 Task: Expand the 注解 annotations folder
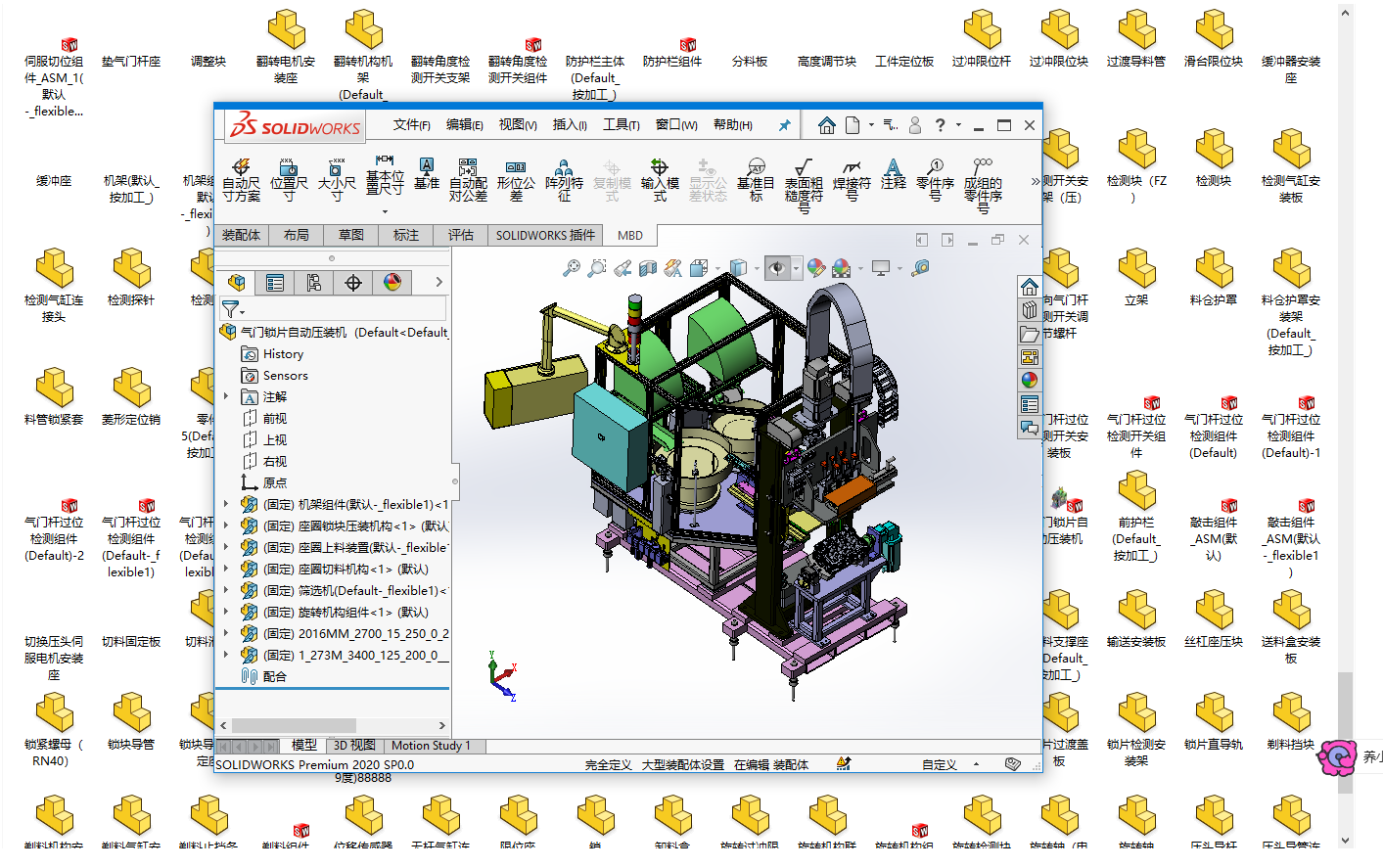coord(226,396)
